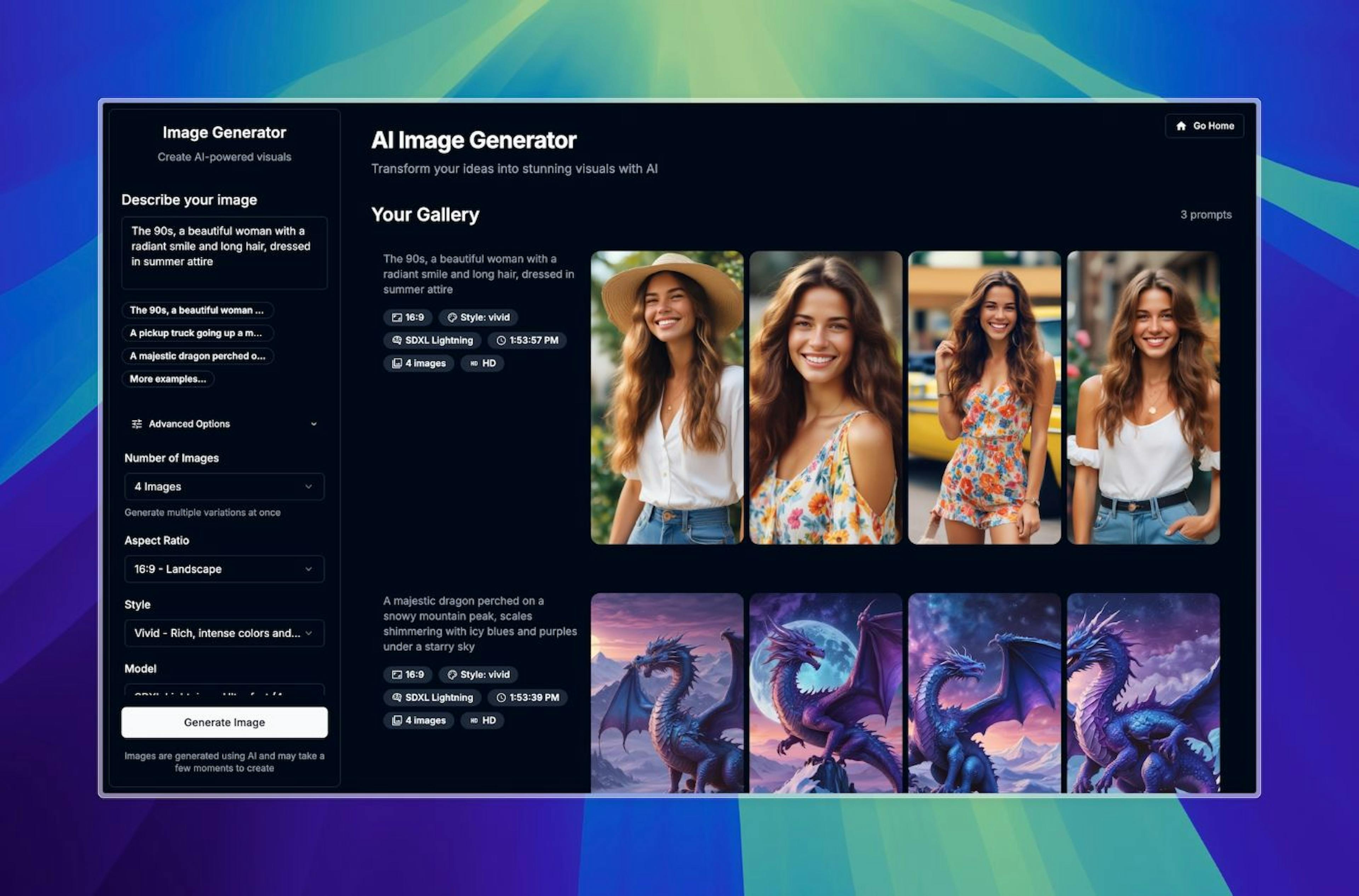Open the Style dropdown showing Vivid
This screenshot has height=896, width=1359.
224,633
